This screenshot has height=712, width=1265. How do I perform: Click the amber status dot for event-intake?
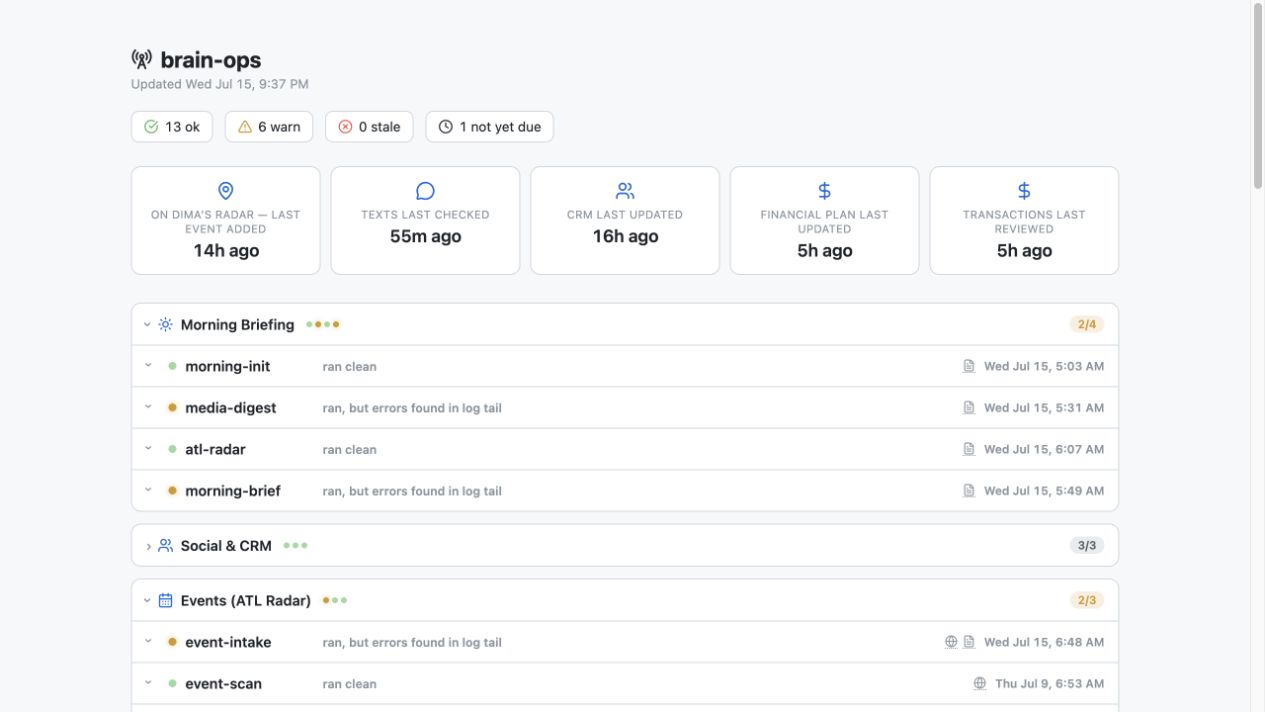pos(172,643)
